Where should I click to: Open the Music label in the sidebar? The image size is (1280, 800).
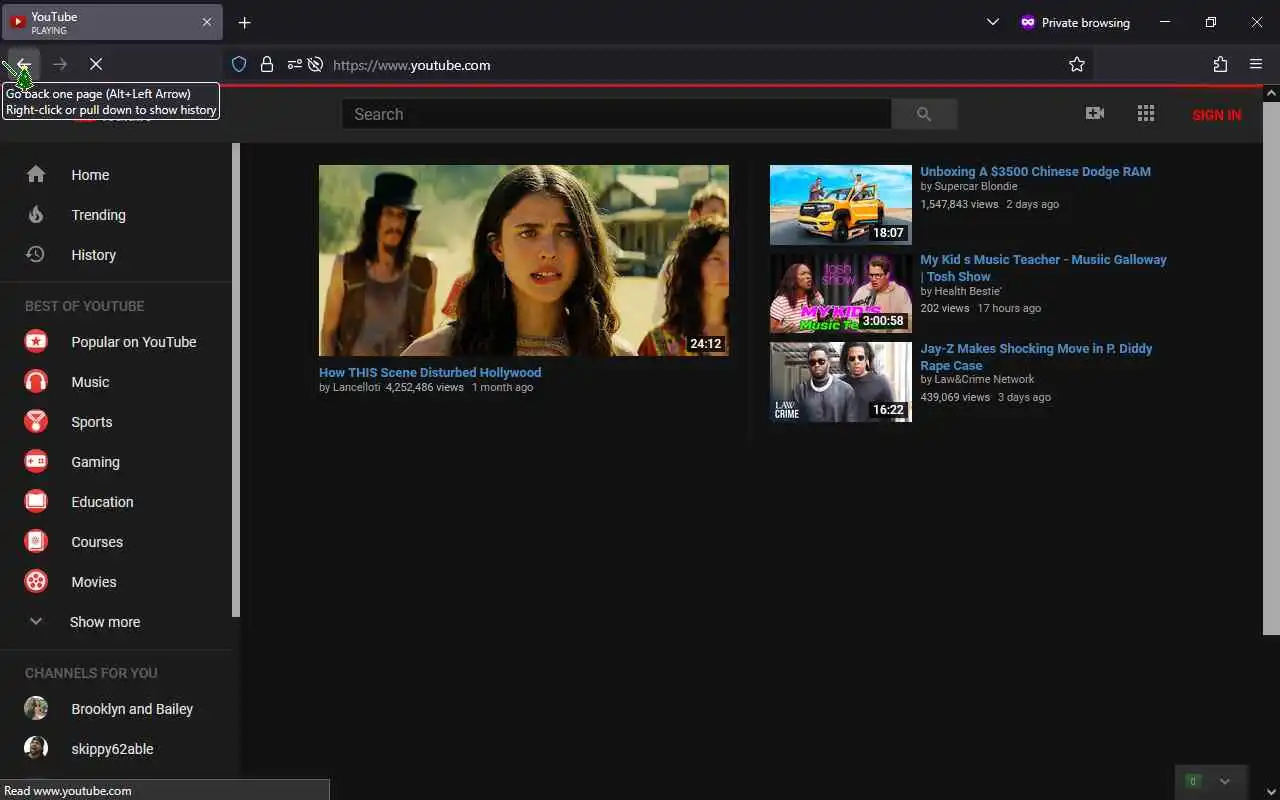click(x=90, y=382)
